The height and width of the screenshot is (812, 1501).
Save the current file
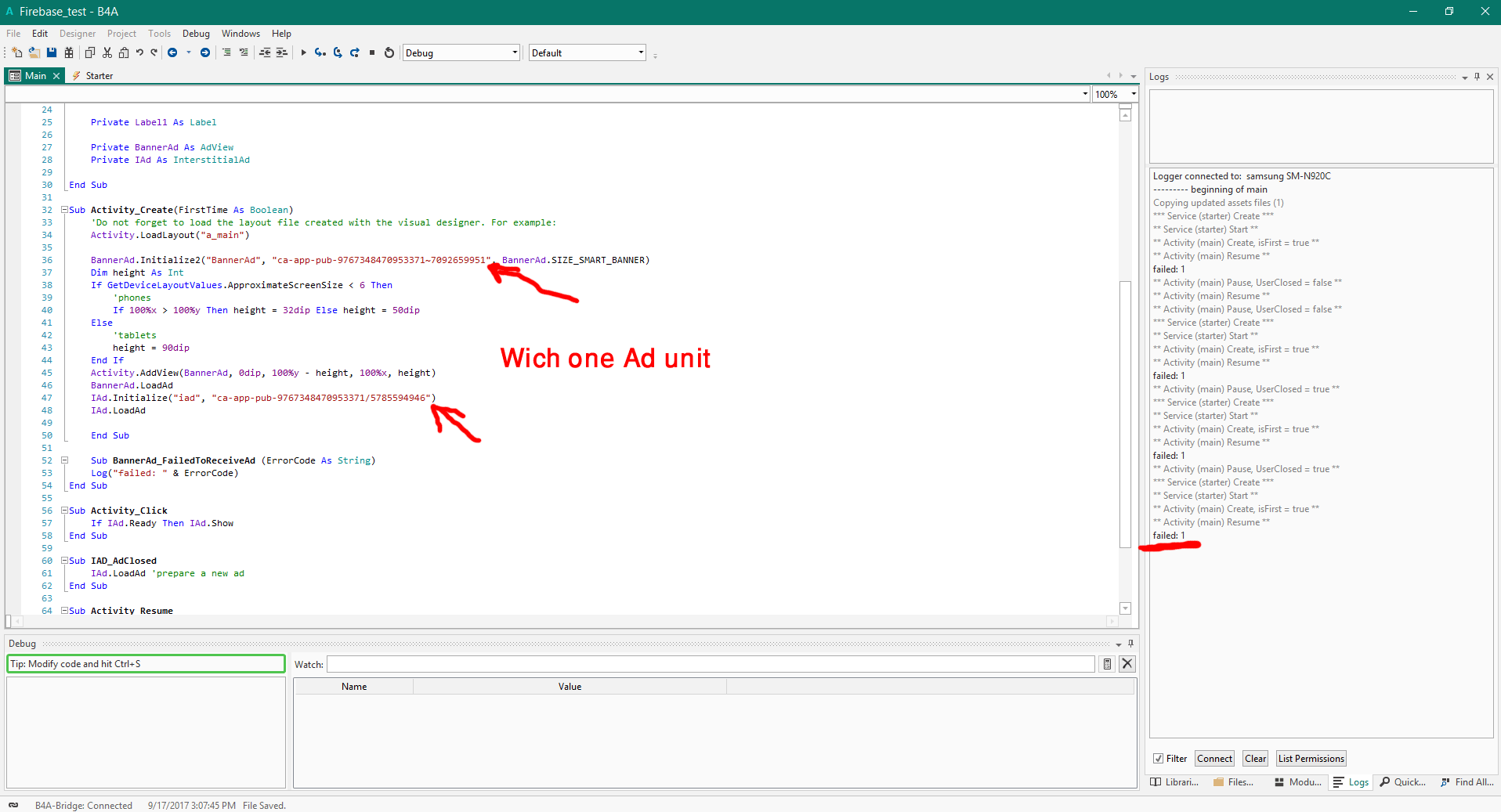(x=51, y=52)
